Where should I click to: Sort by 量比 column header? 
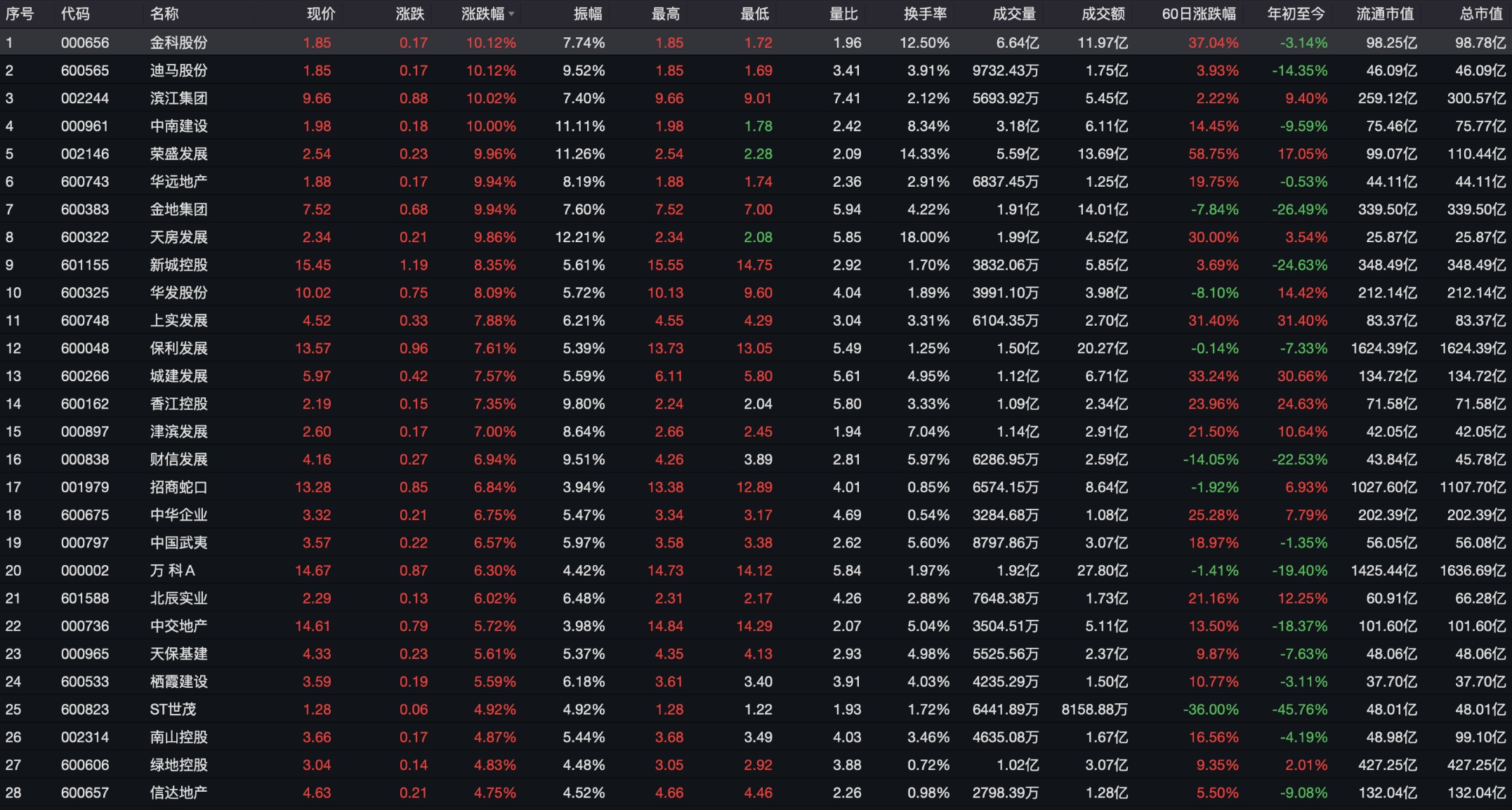[843, 14]
